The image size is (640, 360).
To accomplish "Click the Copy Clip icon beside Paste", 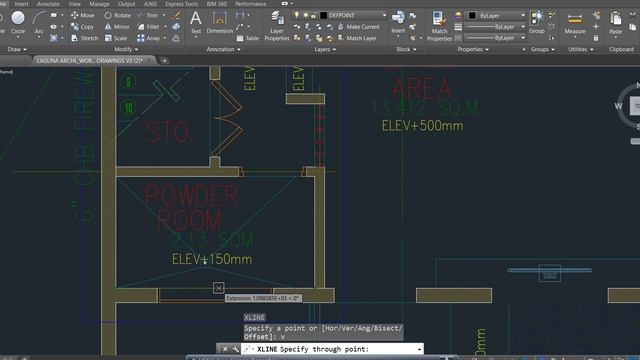I will click(633, 27).
